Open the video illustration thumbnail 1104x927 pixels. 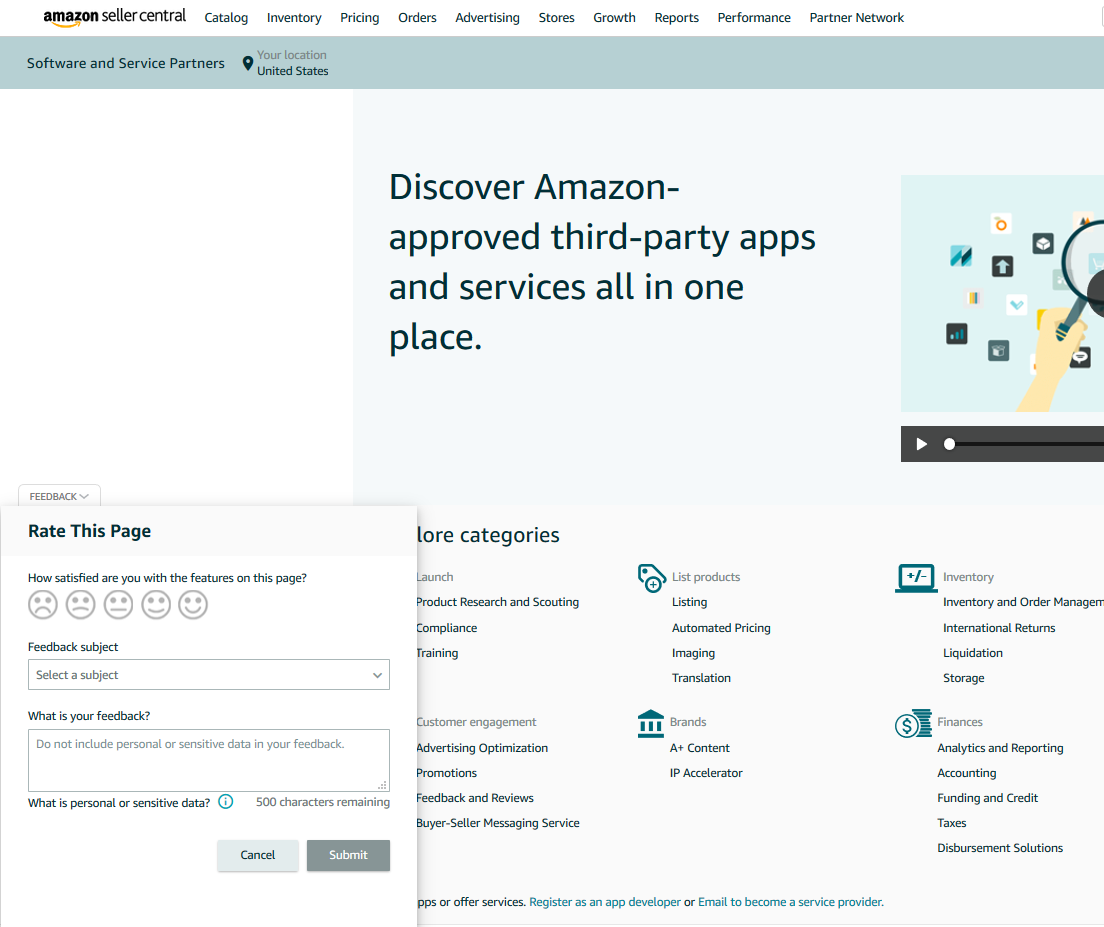(x=1002, y=294)
